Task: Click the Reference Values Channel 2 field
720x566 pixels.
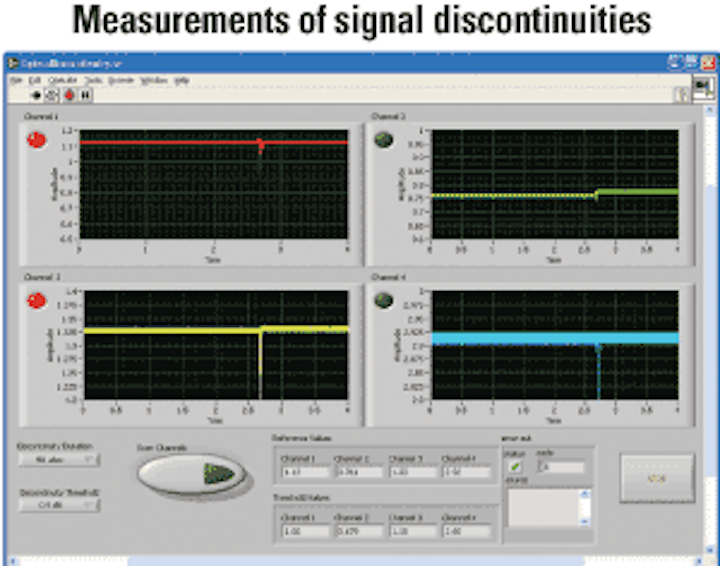Action: click(359, 471)
